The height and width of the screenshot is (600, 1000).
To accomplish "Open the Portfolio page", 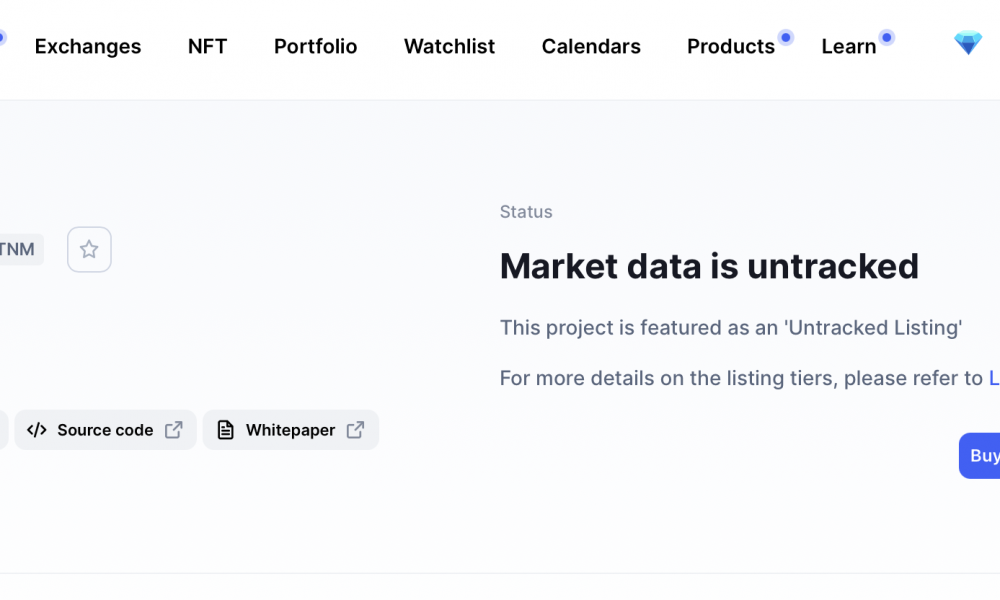I will click(x=316, y=47).
